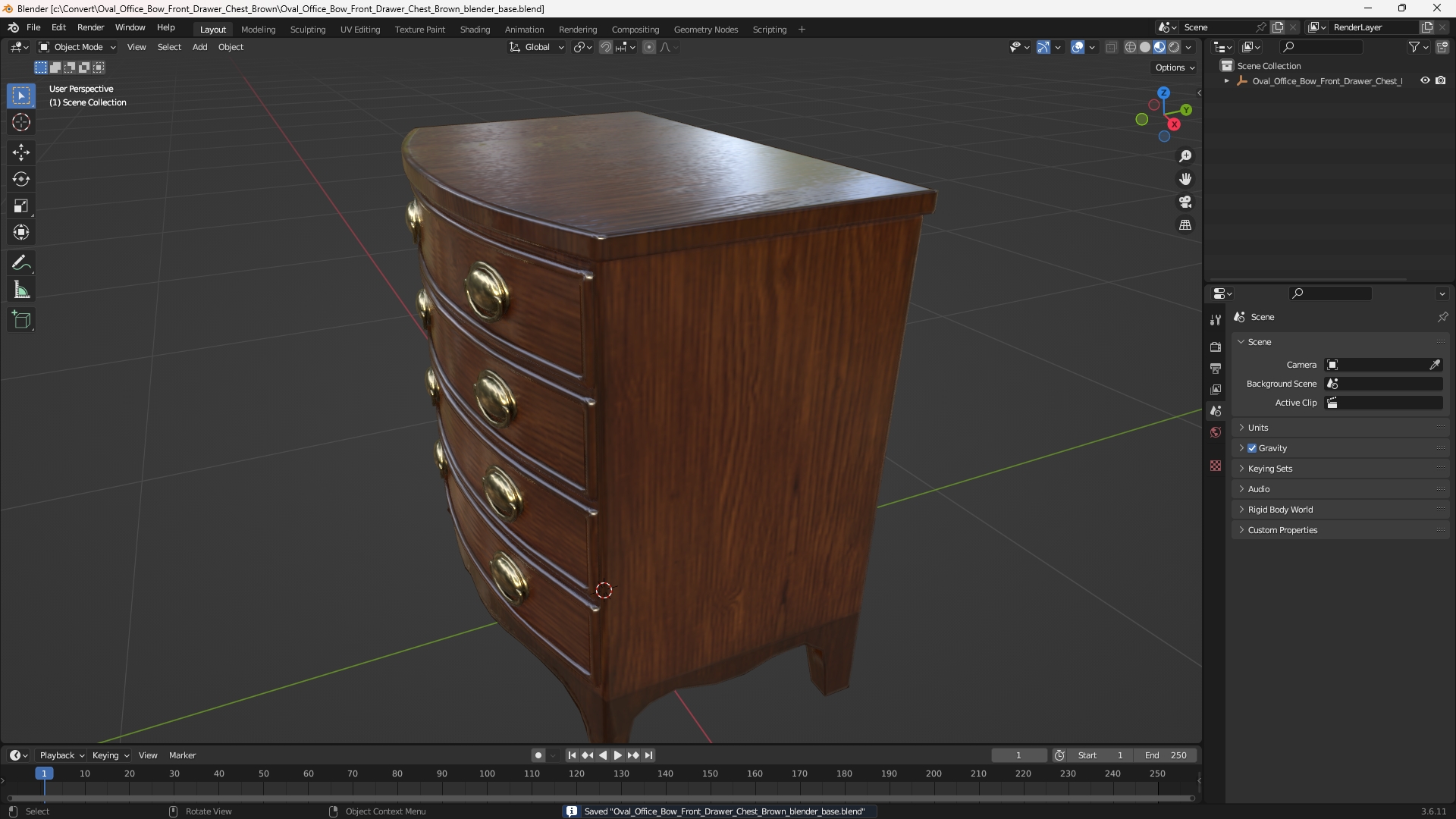
Task: Open the Render menu
Action: pyautogui.click(x=90, y=27)
